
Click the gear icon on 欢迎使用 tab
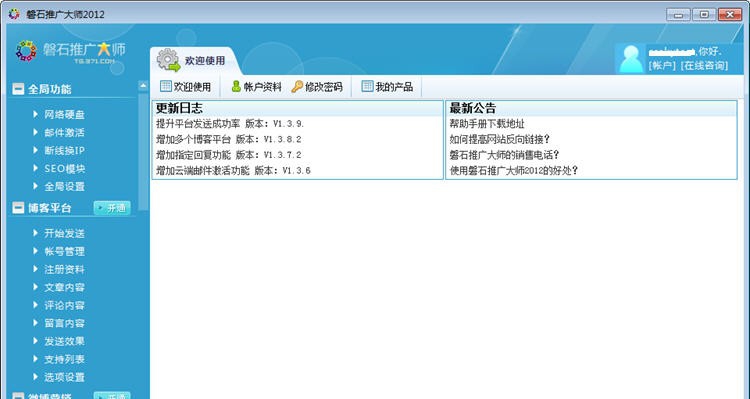point(168,60)
